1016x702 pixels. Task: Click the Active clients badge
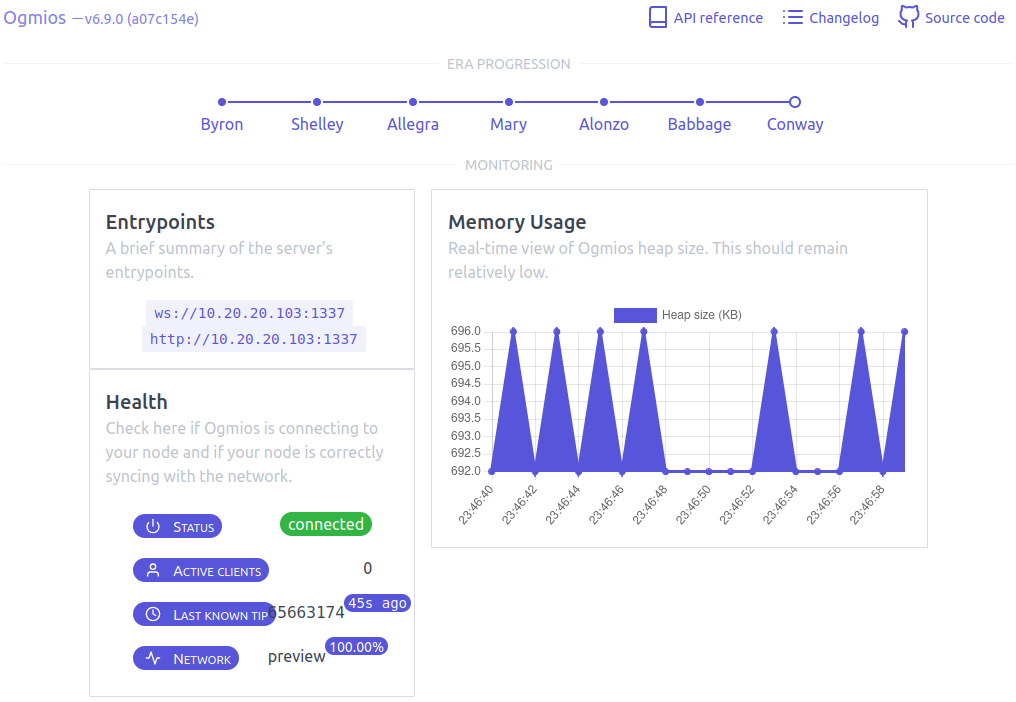(201, 570)
